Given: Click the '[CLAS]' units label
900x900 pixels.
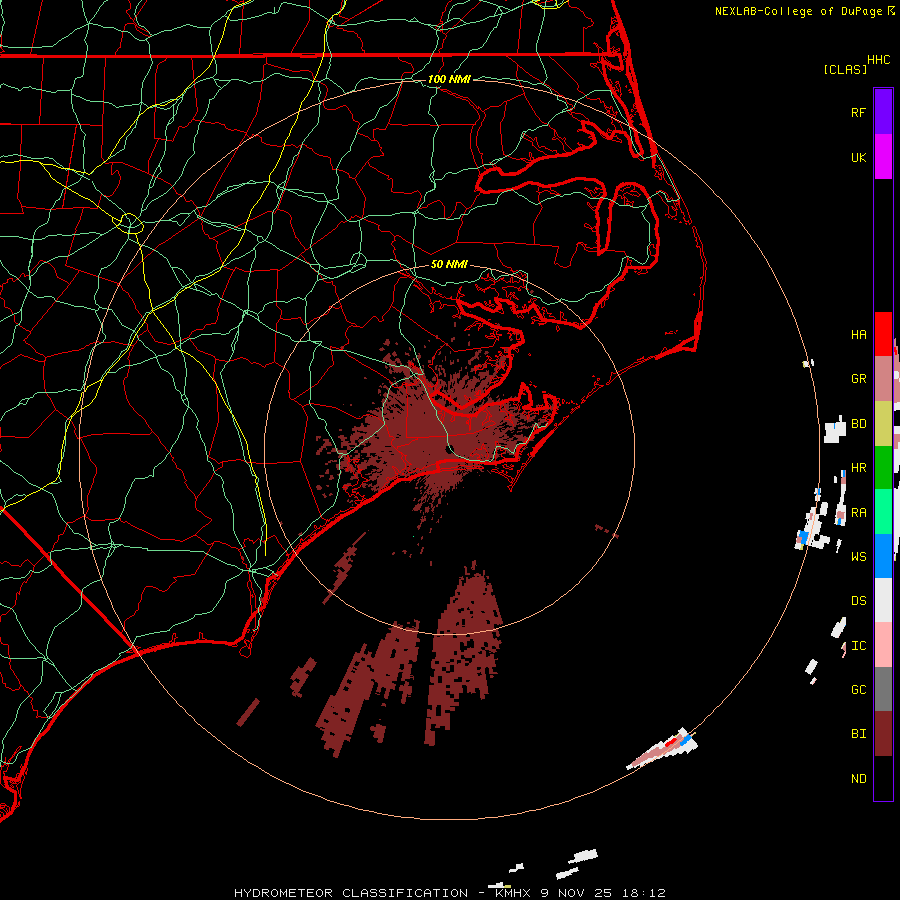Looking at the screenshot, I should 845,69.
